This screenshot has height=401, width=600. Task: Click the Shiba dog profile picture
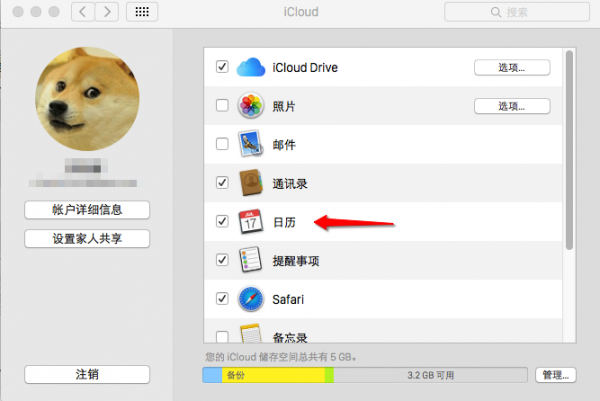pos(87,99)
